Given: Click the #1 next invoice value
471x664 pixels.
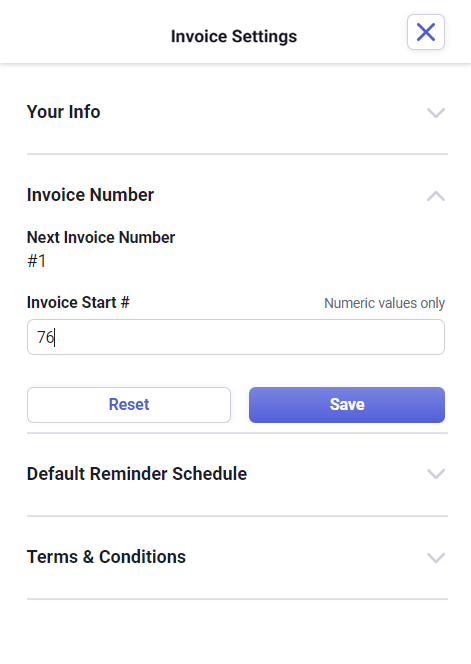Looking at the screenshot, I should click(36, 261).
